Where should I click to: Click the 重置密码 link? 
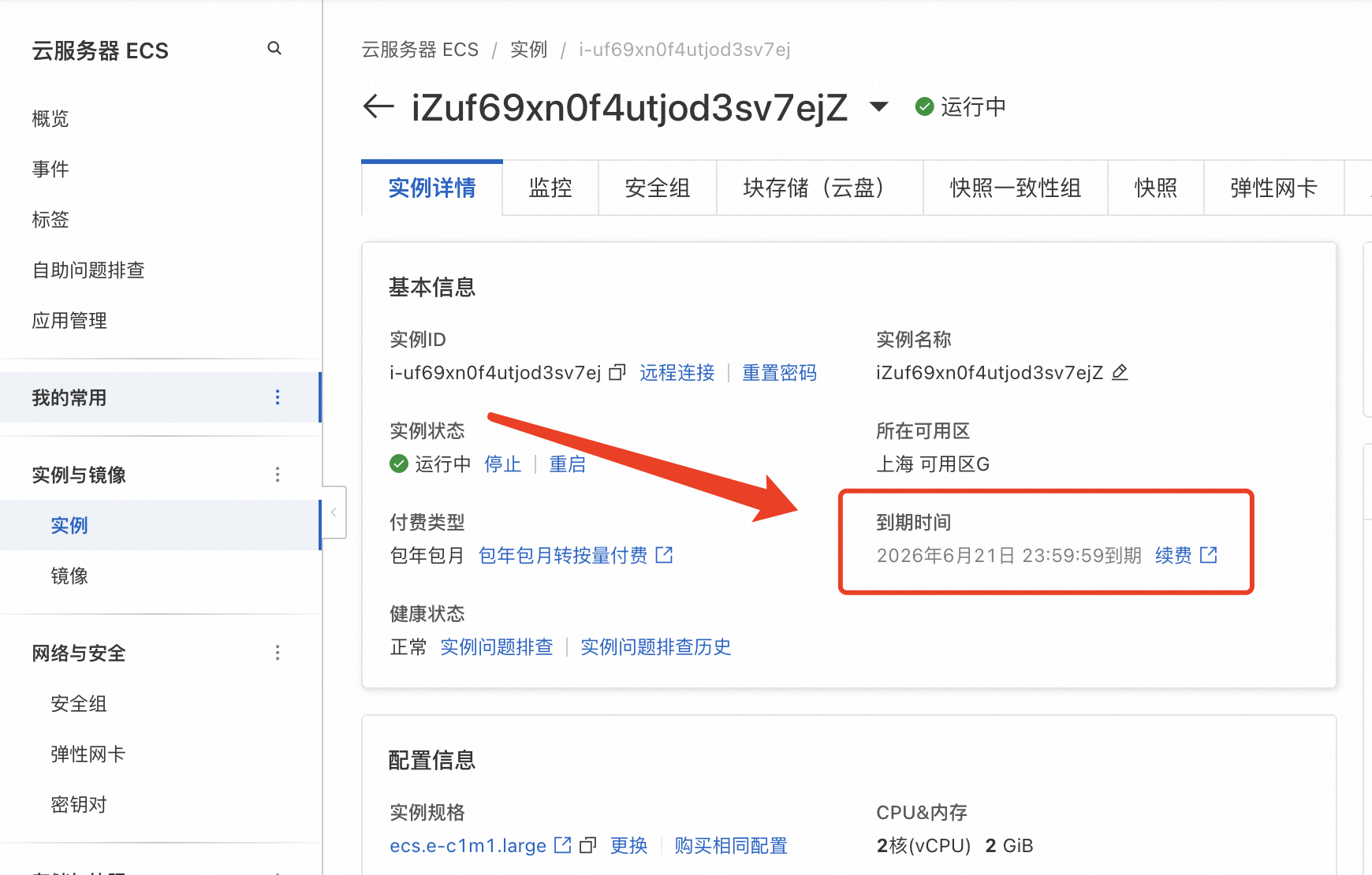(780, 372)
